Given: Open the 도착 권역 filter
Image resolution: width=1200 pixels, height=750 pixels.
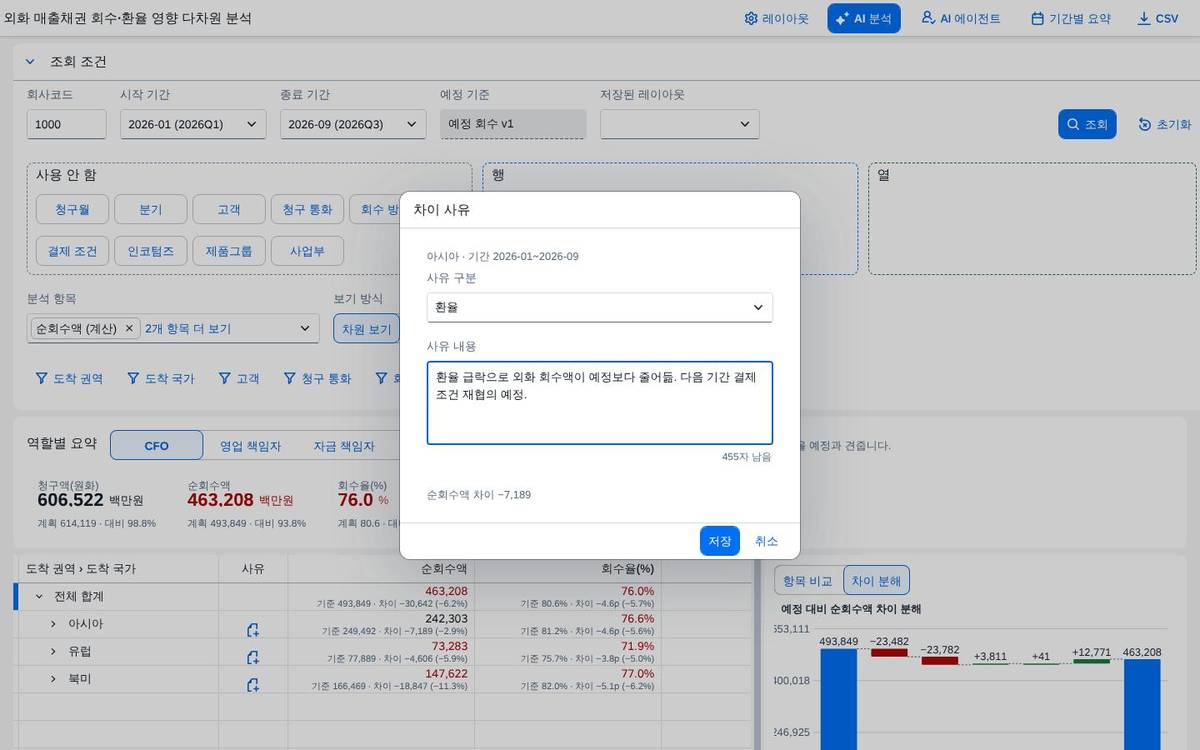Looking at the screenshot, I should 69,379.
